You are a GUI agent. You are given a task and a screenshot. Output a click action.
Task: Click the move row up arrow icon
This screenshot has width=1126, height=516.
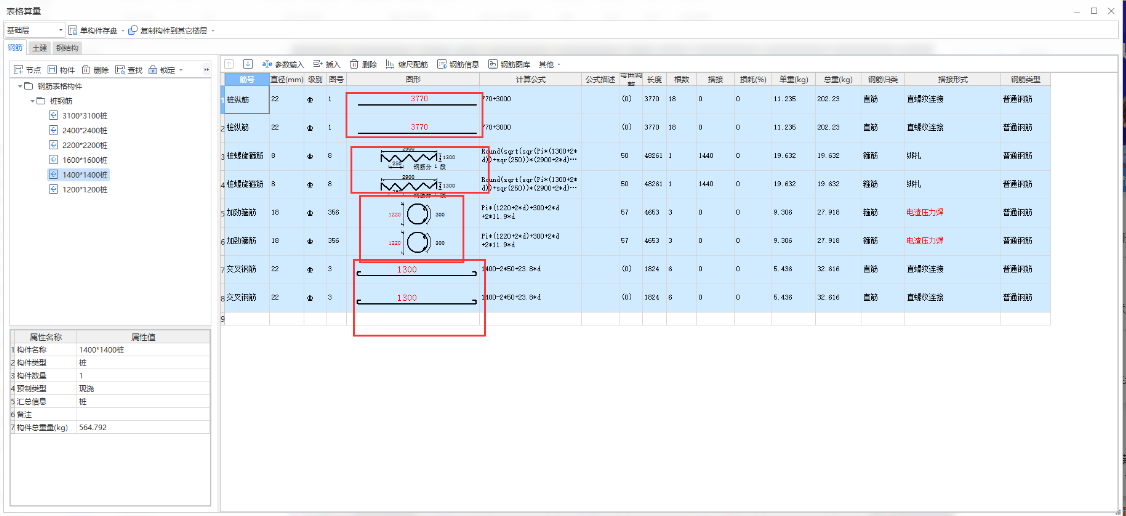click(229, 64)
